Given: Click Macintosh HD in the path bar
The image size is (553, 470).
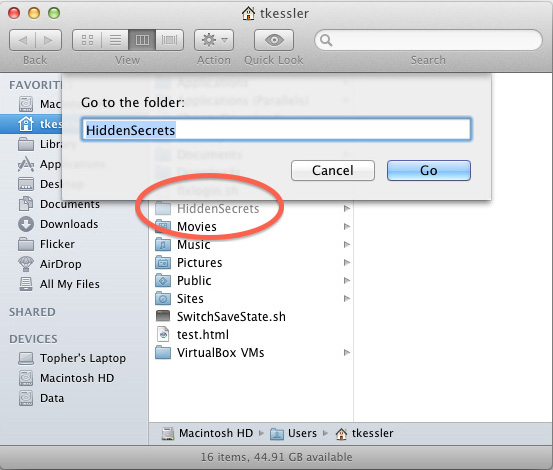Looking at the screenshot, I should point(208,433).
